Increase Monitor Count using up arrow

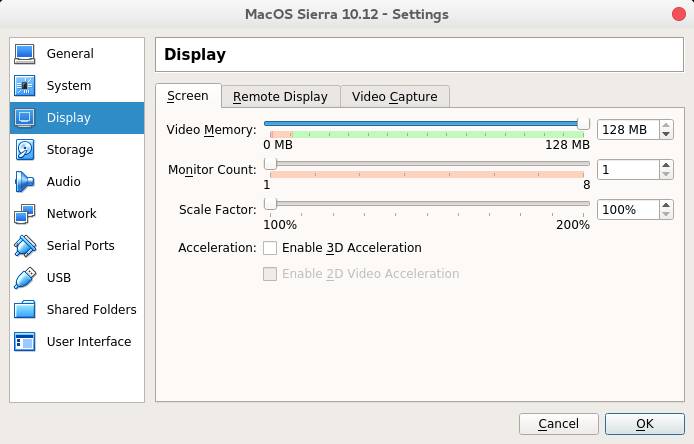[x=666, y=165]
